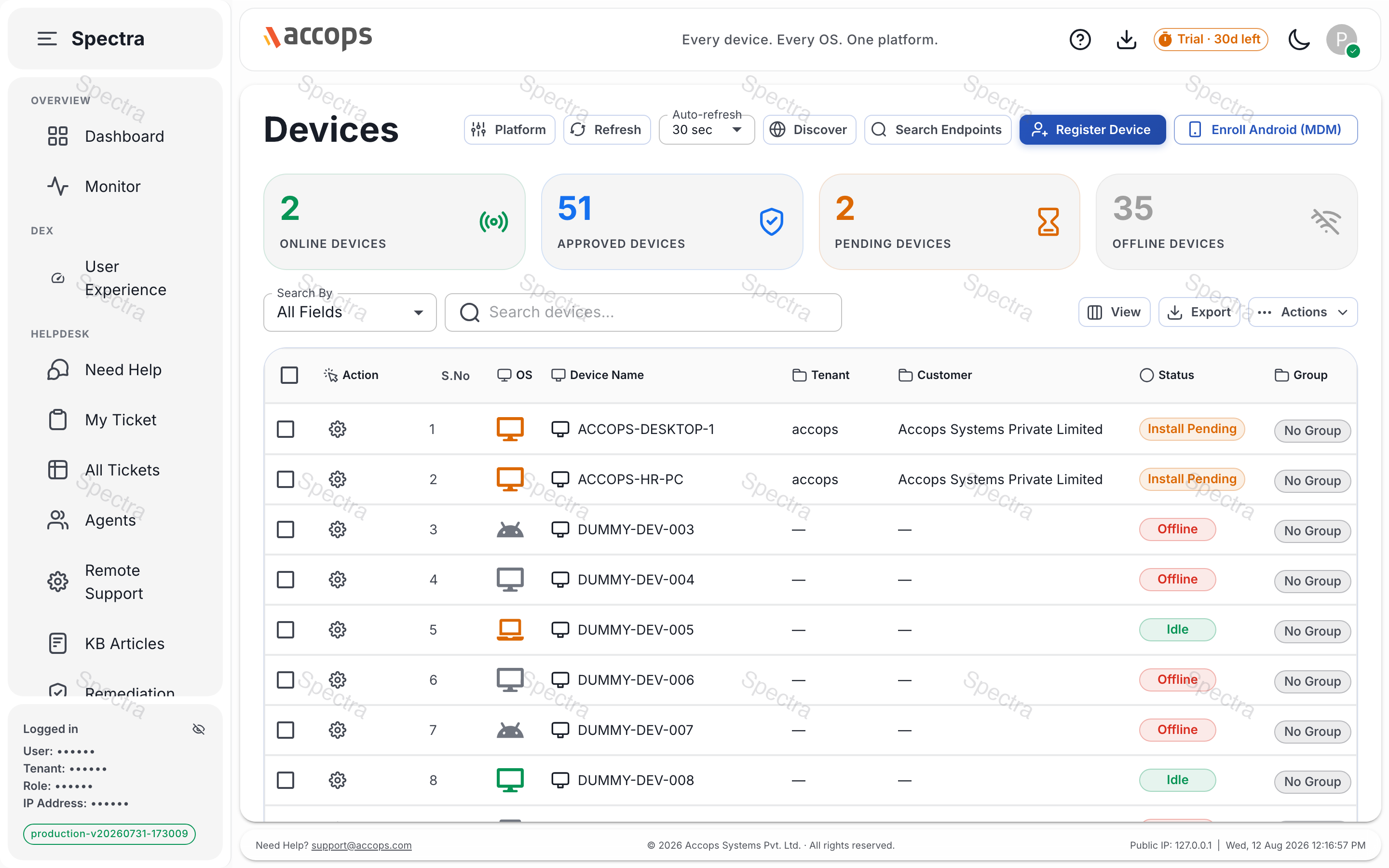Click the Register Device button
The image size is (1389, 868).
coord(1092,130)
